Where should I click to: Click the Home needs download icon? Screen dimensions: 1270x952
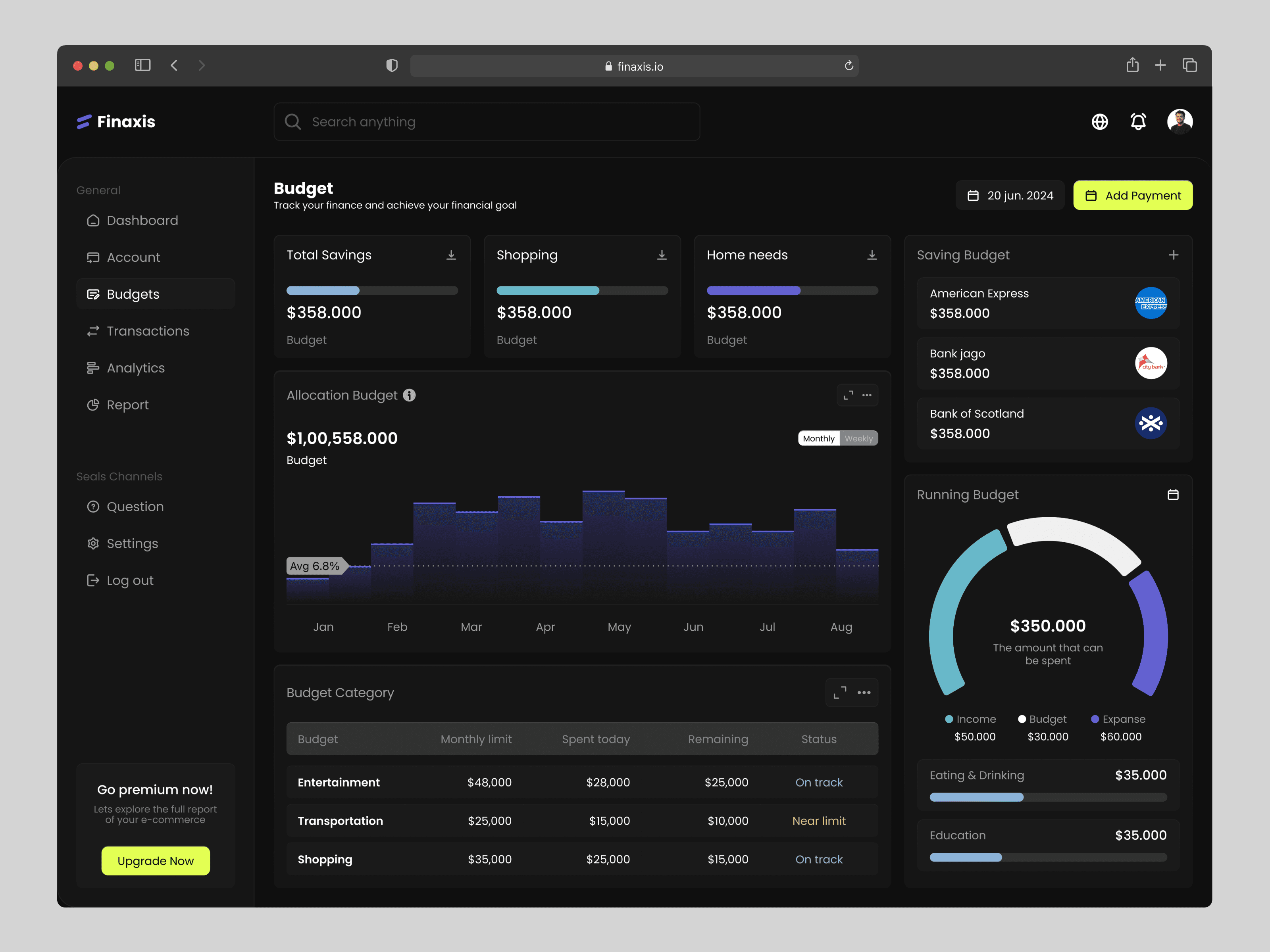(872, 255)
